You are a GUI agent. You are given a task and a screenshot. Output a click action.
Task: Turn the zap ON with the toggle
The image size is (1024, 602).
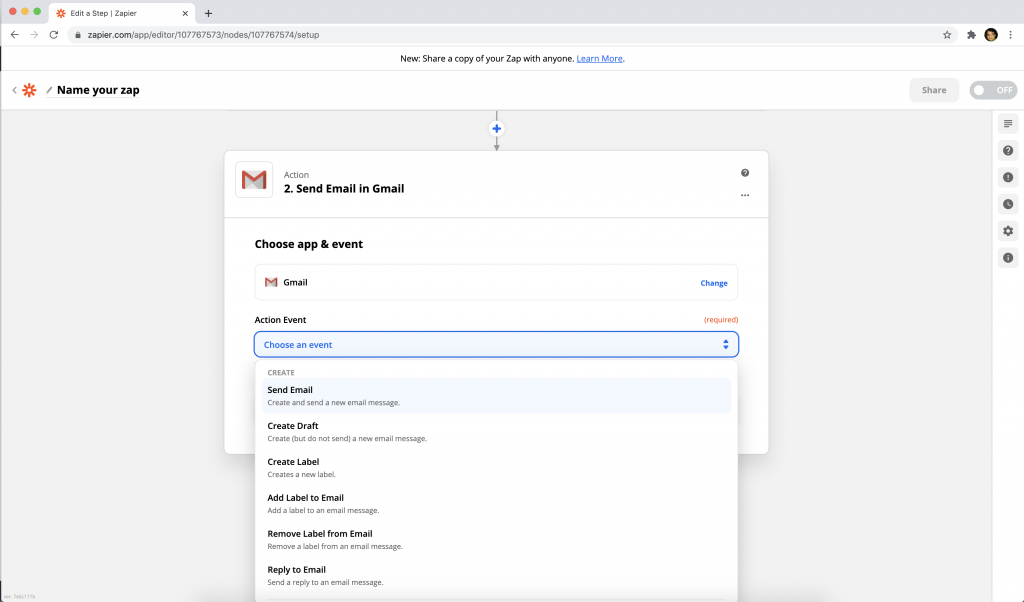[993, 90]
